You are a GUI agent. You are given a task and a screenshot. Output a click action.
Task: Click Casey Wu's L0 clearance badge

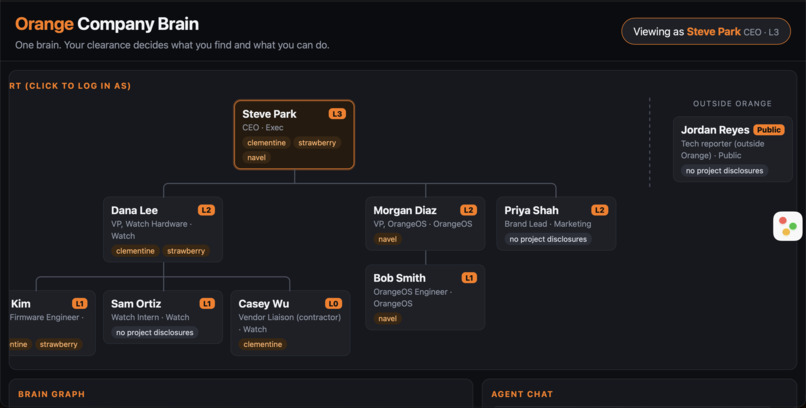[334, 304]
